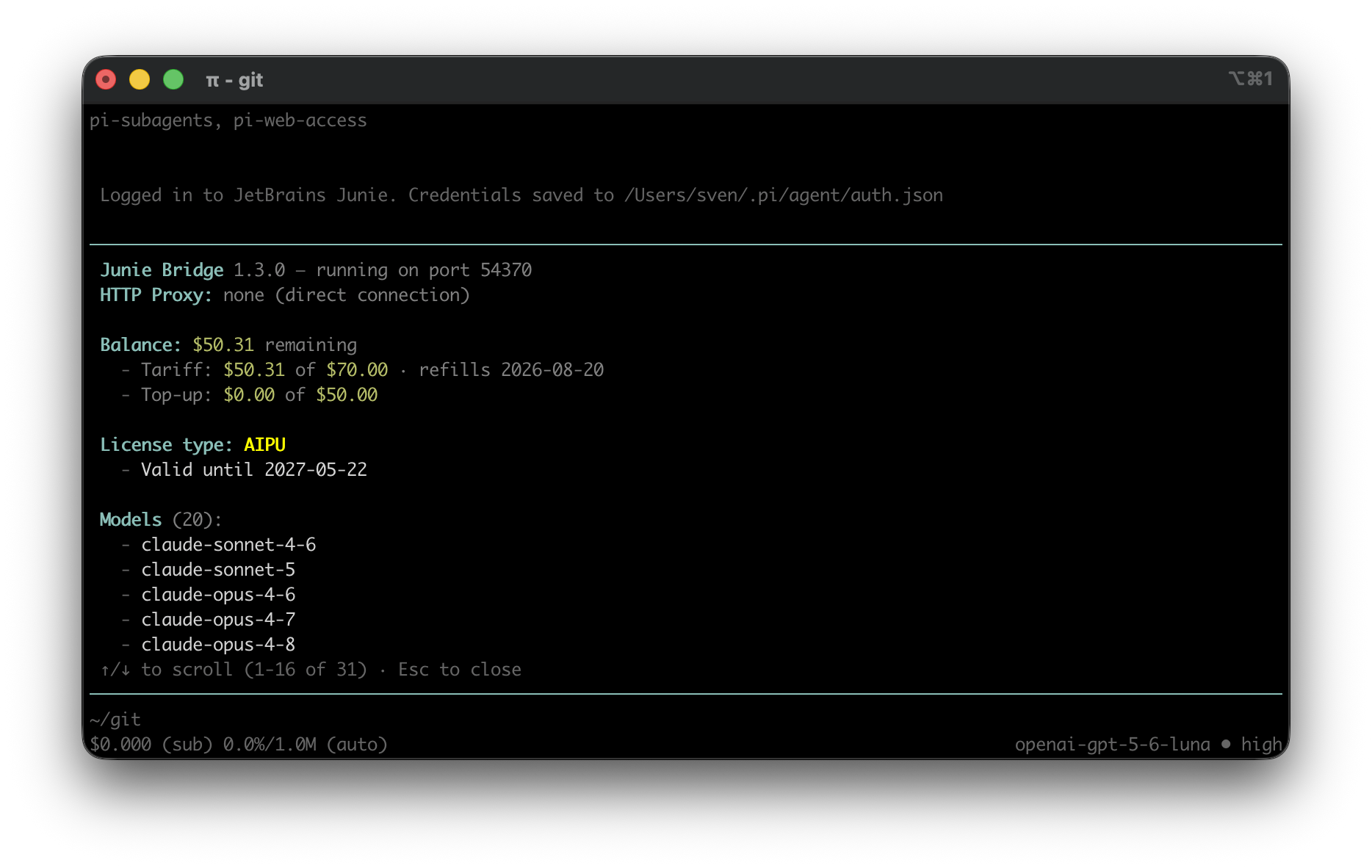Click the 'HTTP Proxy:' label
1372x868 pixels.
tap(156, 295)
